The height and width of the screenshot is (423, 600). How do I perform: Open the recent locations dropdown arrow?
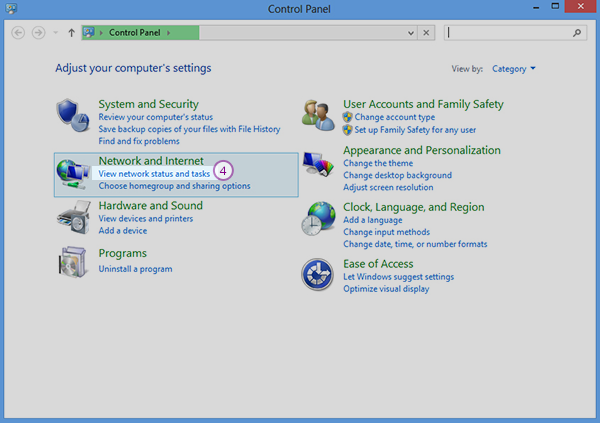55,33
